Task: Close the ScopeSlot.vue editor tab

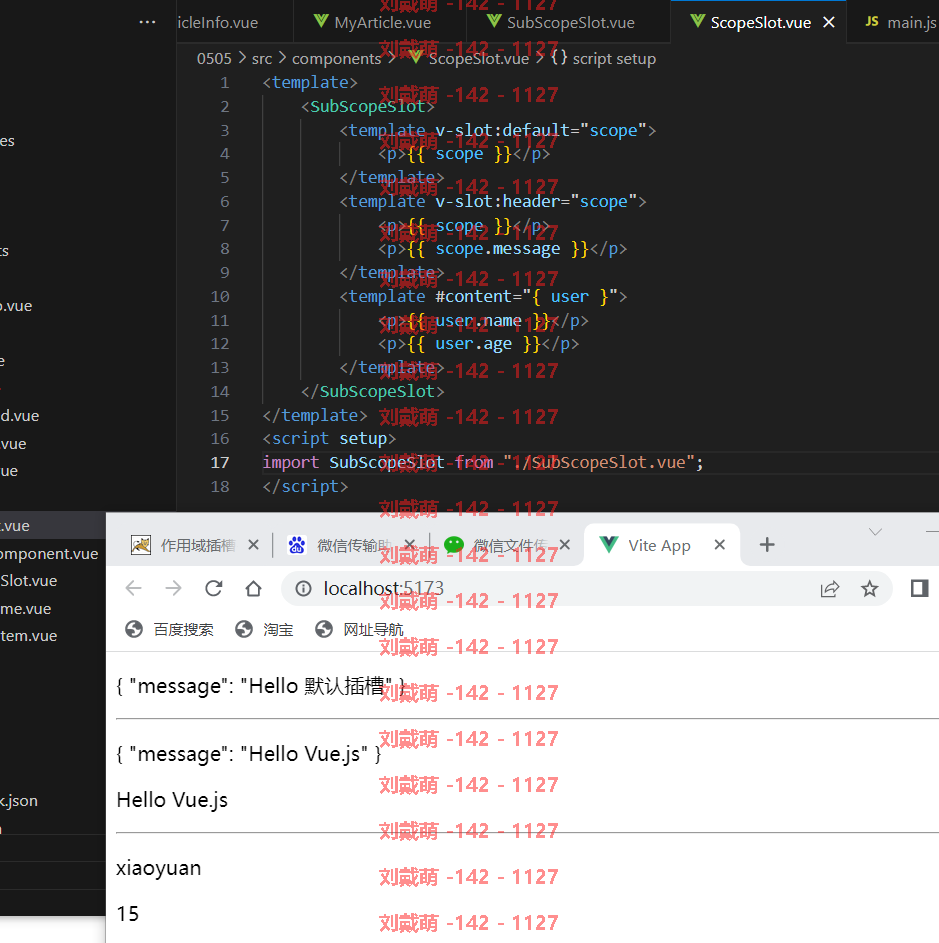Action: point(829,22)
